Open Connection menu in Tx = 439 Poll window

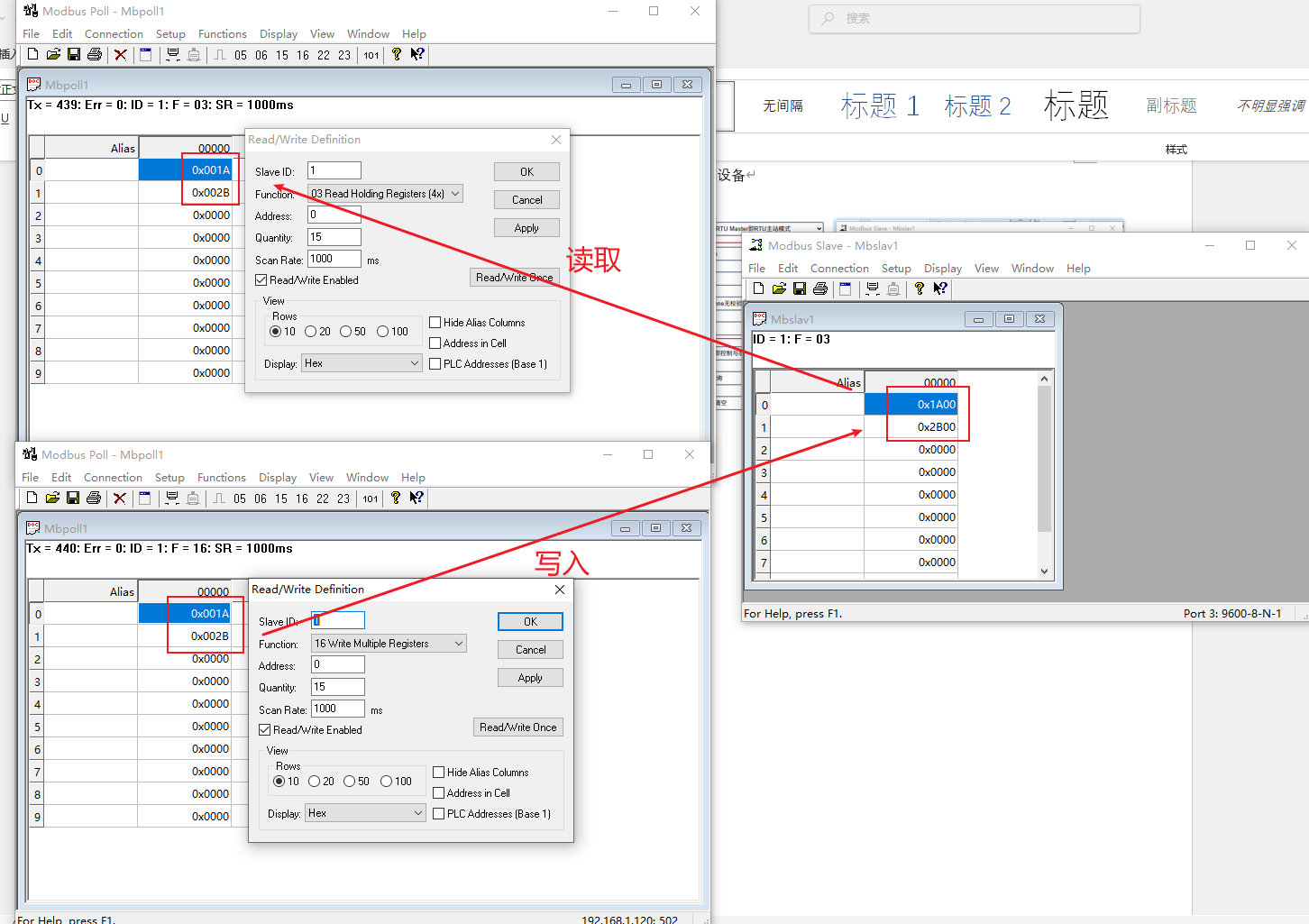(x=114, y=34)
